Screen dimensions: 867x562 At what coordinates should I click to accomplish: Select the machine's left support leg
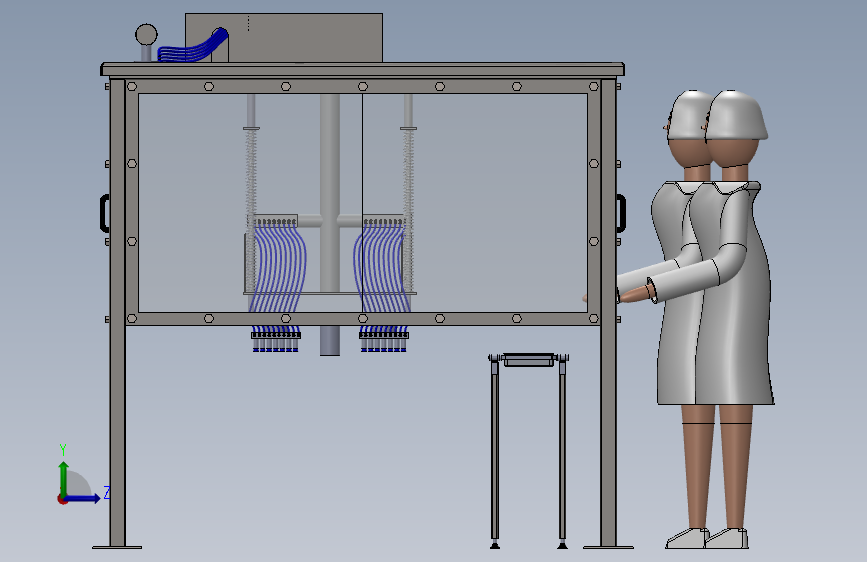coord(117,313)
